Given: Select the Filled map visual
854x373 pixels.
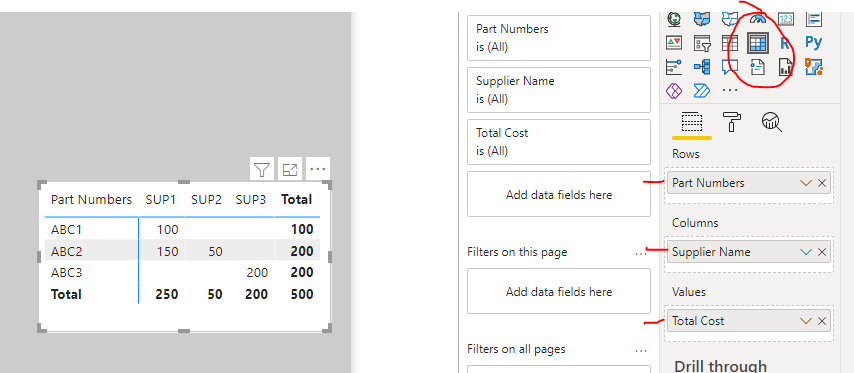Looking at the screenshot, I should click(702, 18).
